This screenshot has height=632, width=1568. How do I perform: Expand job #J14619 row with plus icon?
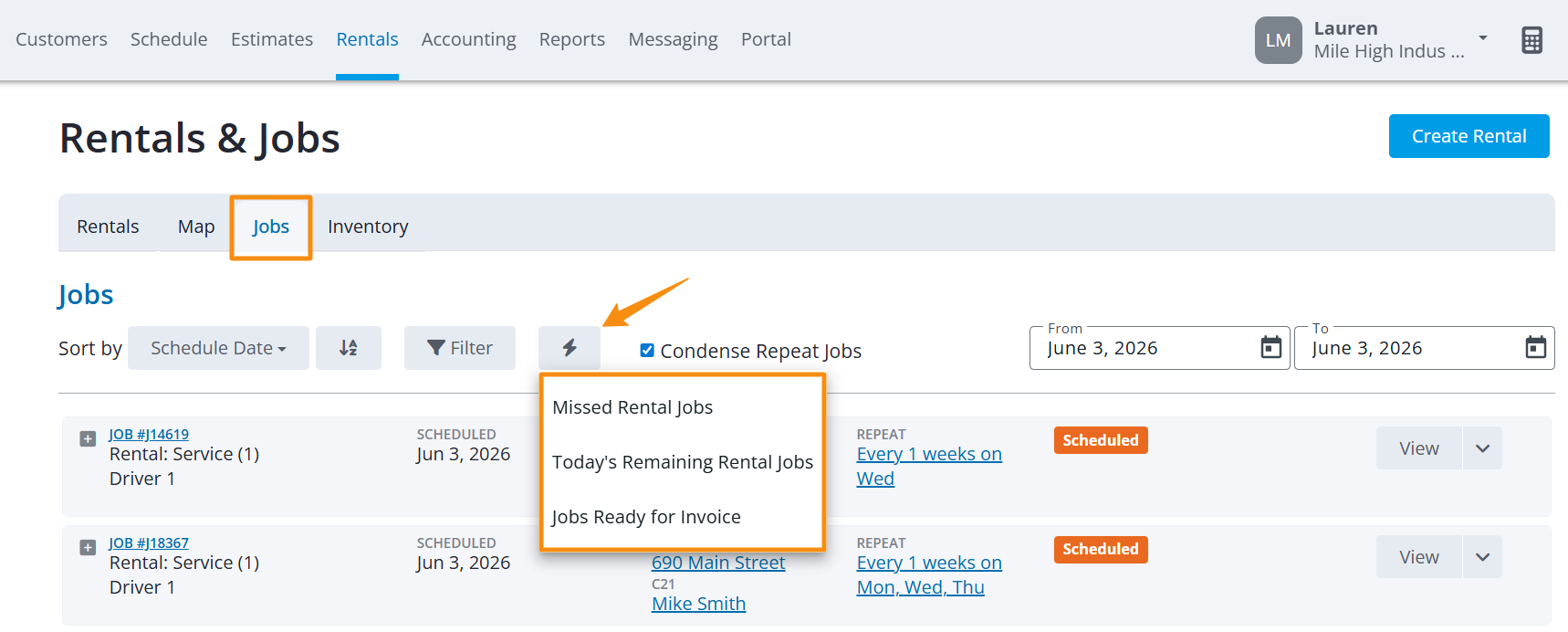coord(88,439)
